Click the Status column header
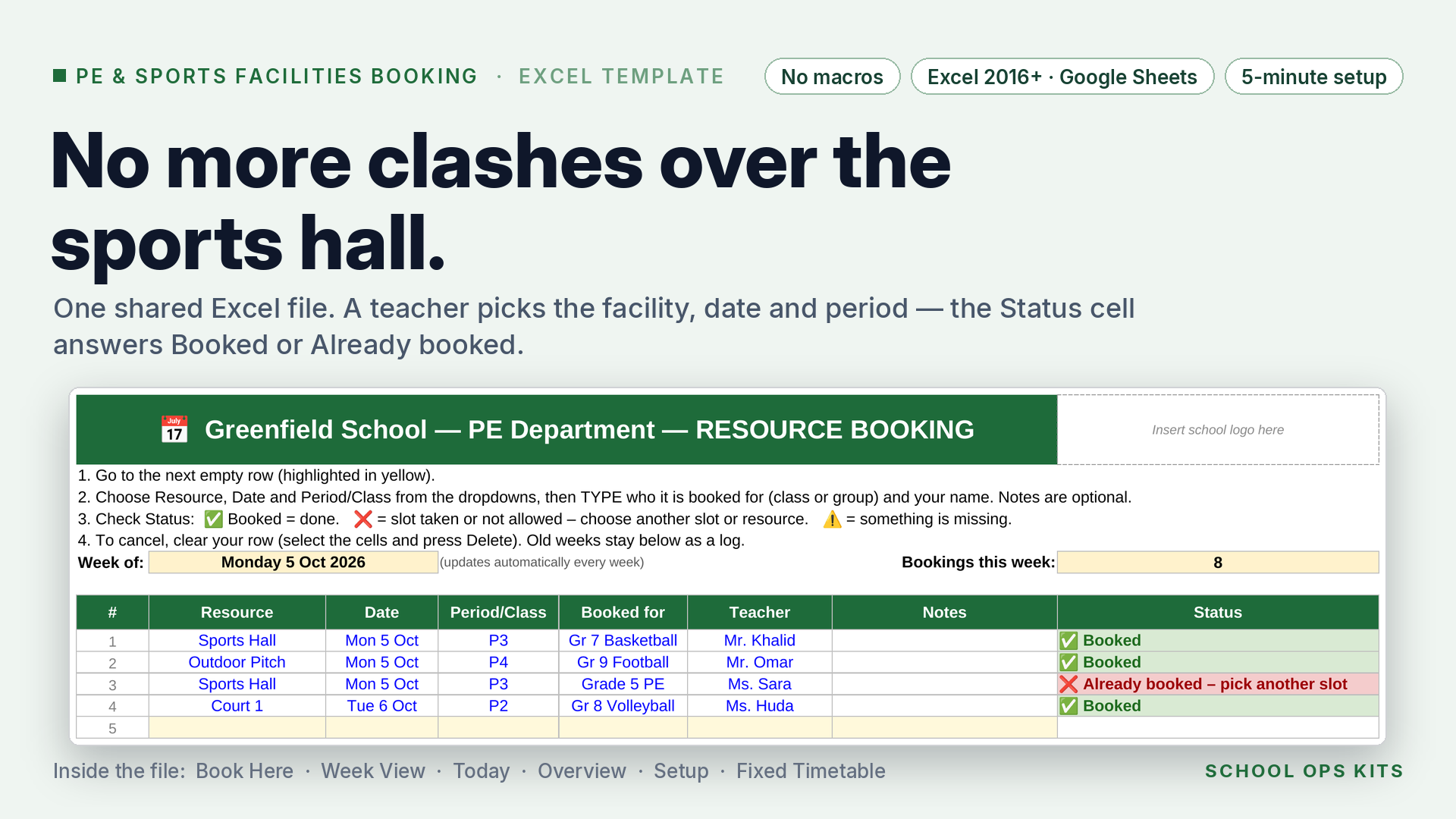This screenshot has height=819, width=1456. 1218,612
